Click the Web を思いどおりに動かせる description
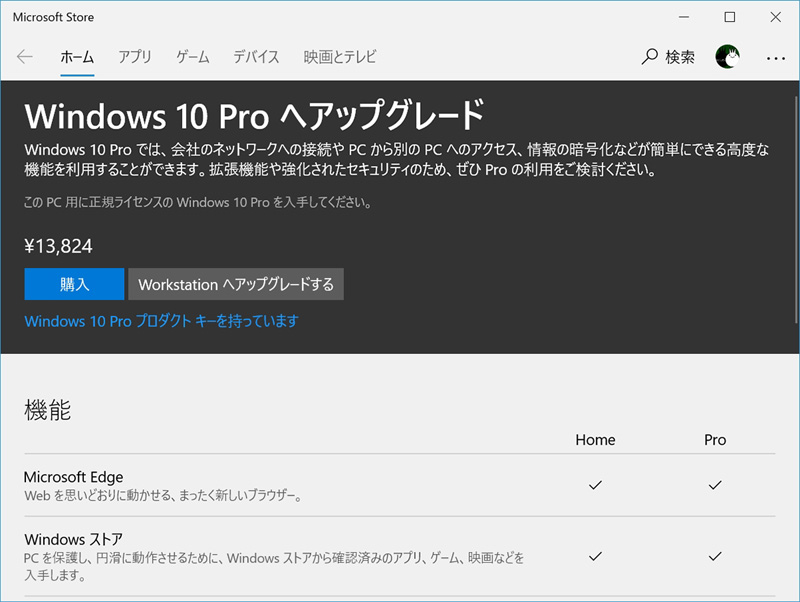The width and height of the screenshot is (800, 602). (x=163, y=495)
